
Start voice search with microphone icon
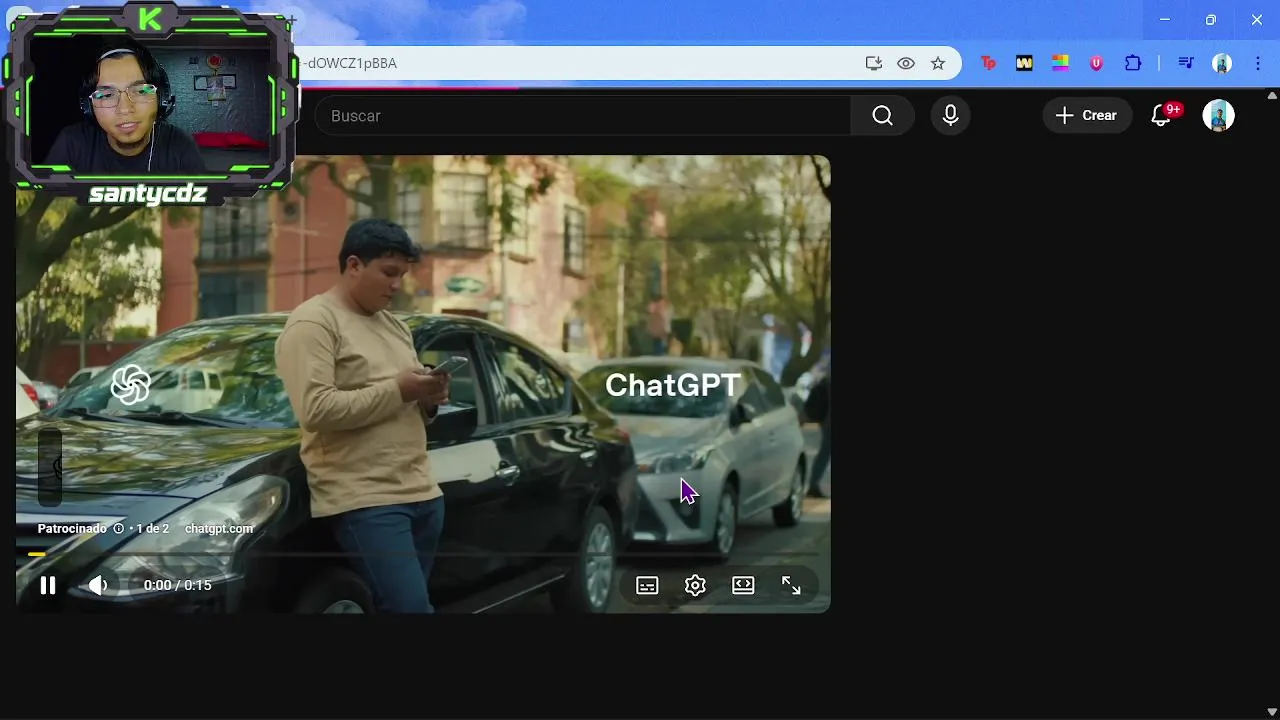tap(950, 116)
